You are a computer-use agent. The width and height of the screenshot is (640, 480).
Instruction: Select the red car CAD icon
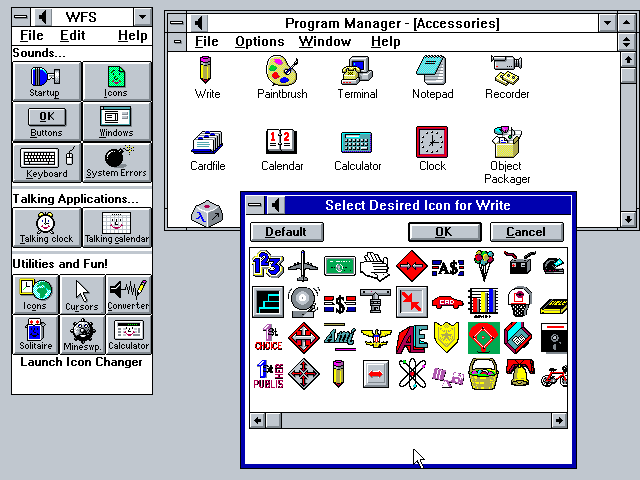(447, 302)
